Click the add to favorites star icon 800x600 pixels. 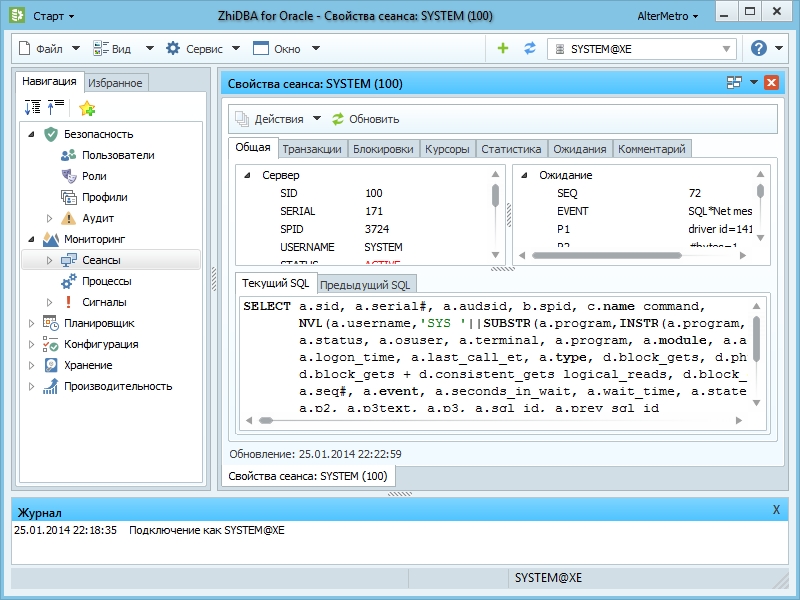[87, 108]
